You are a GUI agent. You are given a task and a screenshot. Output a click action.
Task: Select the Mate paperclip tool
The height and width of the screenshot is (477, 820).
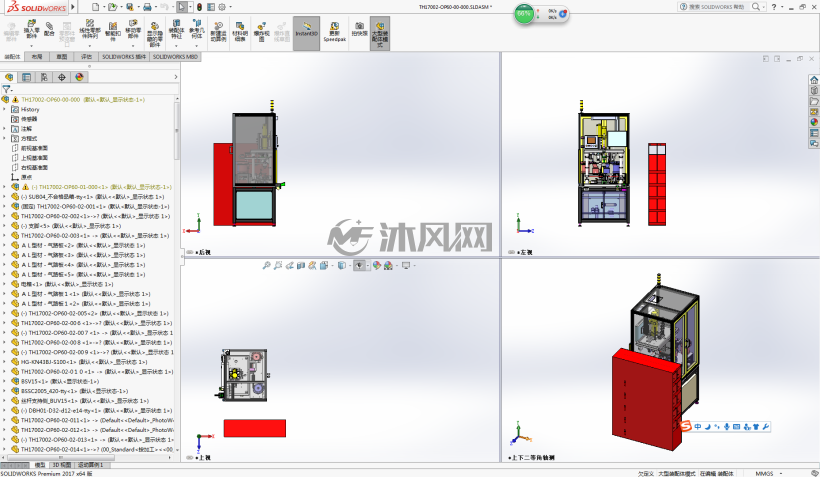(49, 29)
